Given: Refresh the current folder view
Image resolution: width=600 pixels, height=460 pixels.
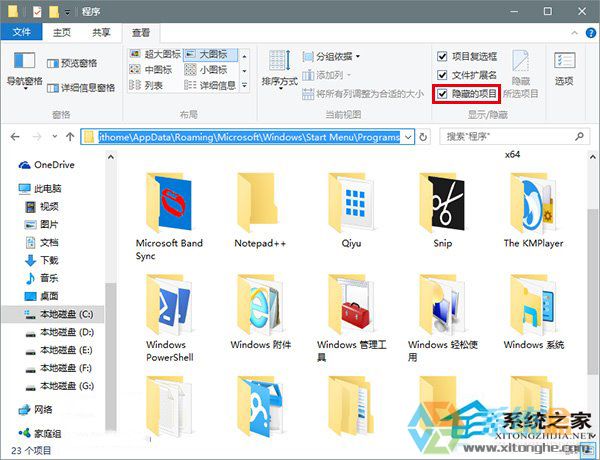Looking at the screenshot, I should click(x=423, y=137).
